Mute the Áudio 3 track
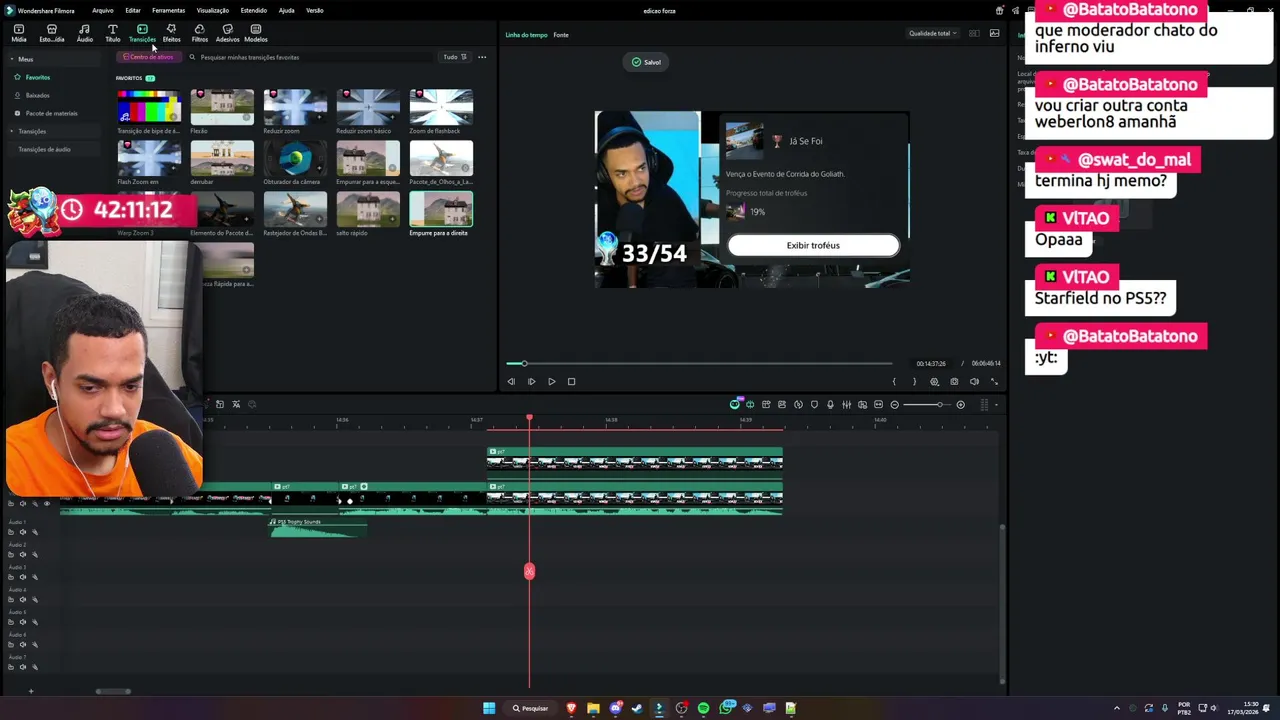1280x720 pixels. click(23, 577)
